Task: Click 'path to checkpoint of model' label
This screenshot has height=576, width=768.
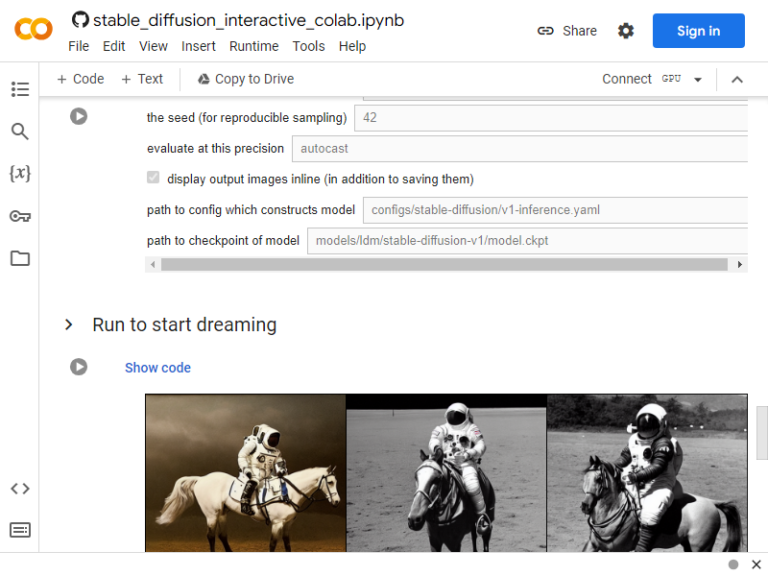Action: pos(223,240)
